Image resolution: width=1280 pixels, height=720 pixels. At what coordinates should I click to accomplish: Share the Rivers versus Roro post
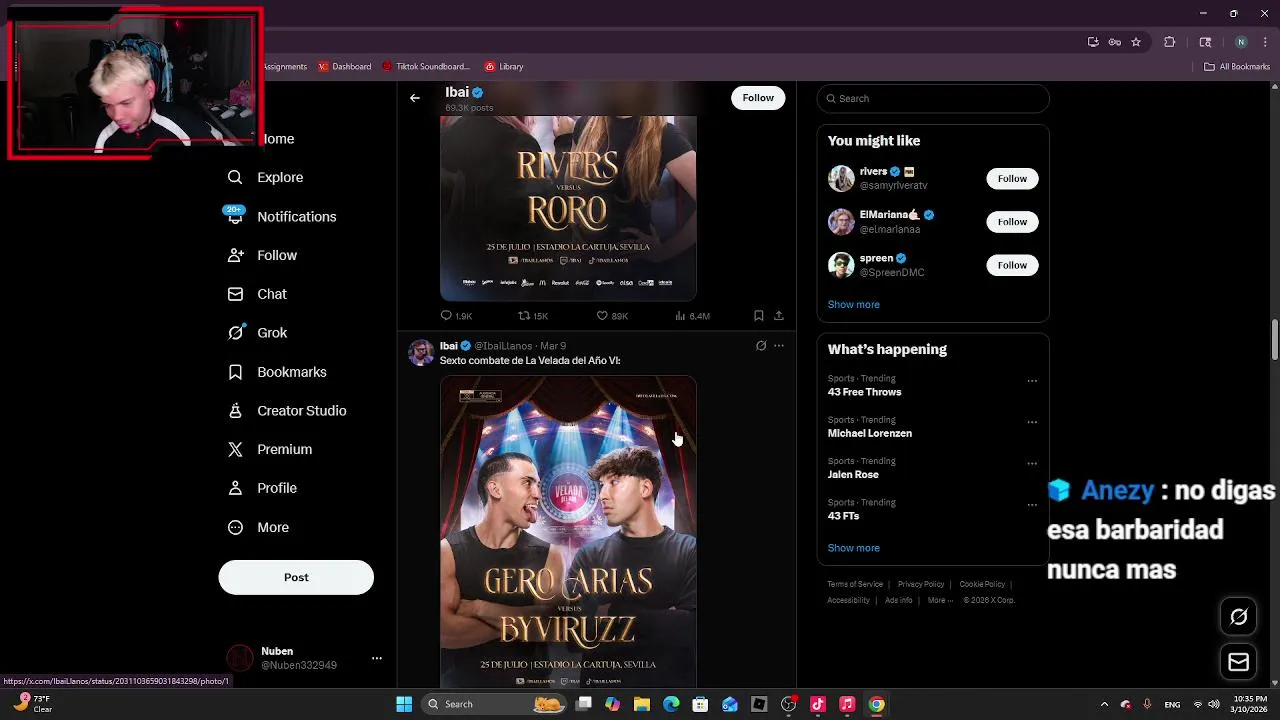[779, 316]
